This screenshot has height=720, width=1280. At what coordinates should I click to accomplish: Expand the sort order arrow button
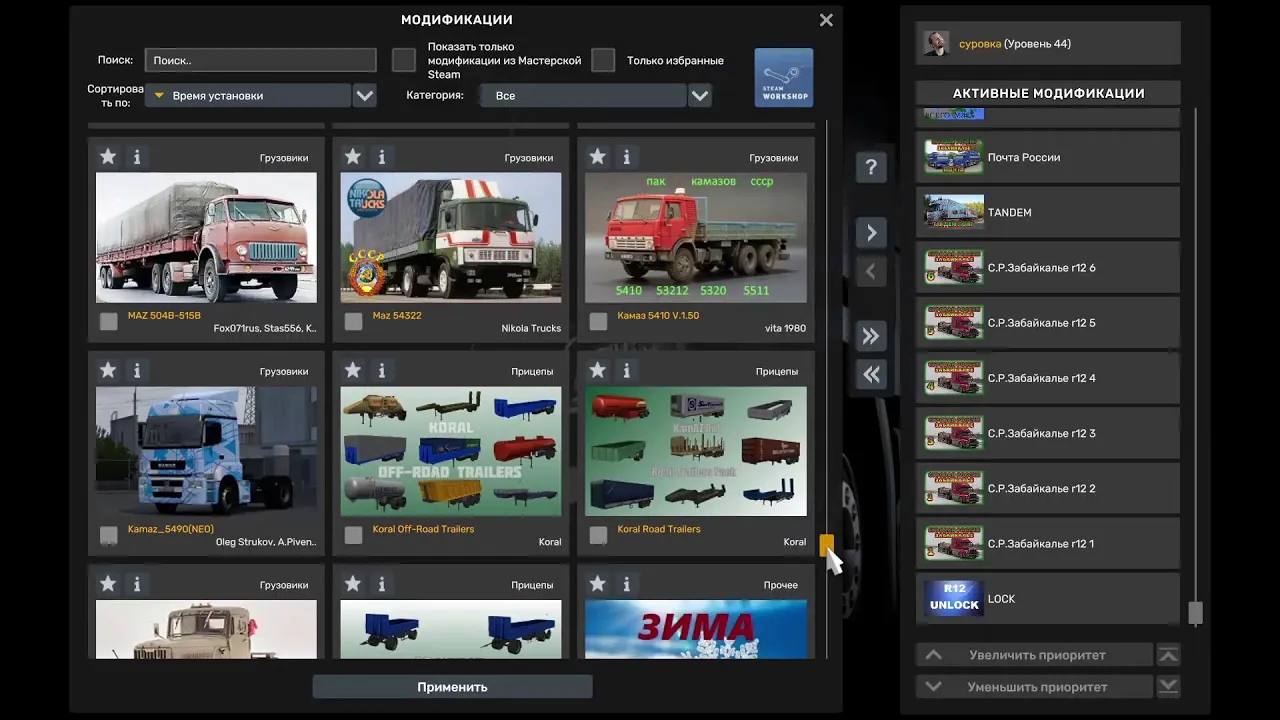point(365,96)
